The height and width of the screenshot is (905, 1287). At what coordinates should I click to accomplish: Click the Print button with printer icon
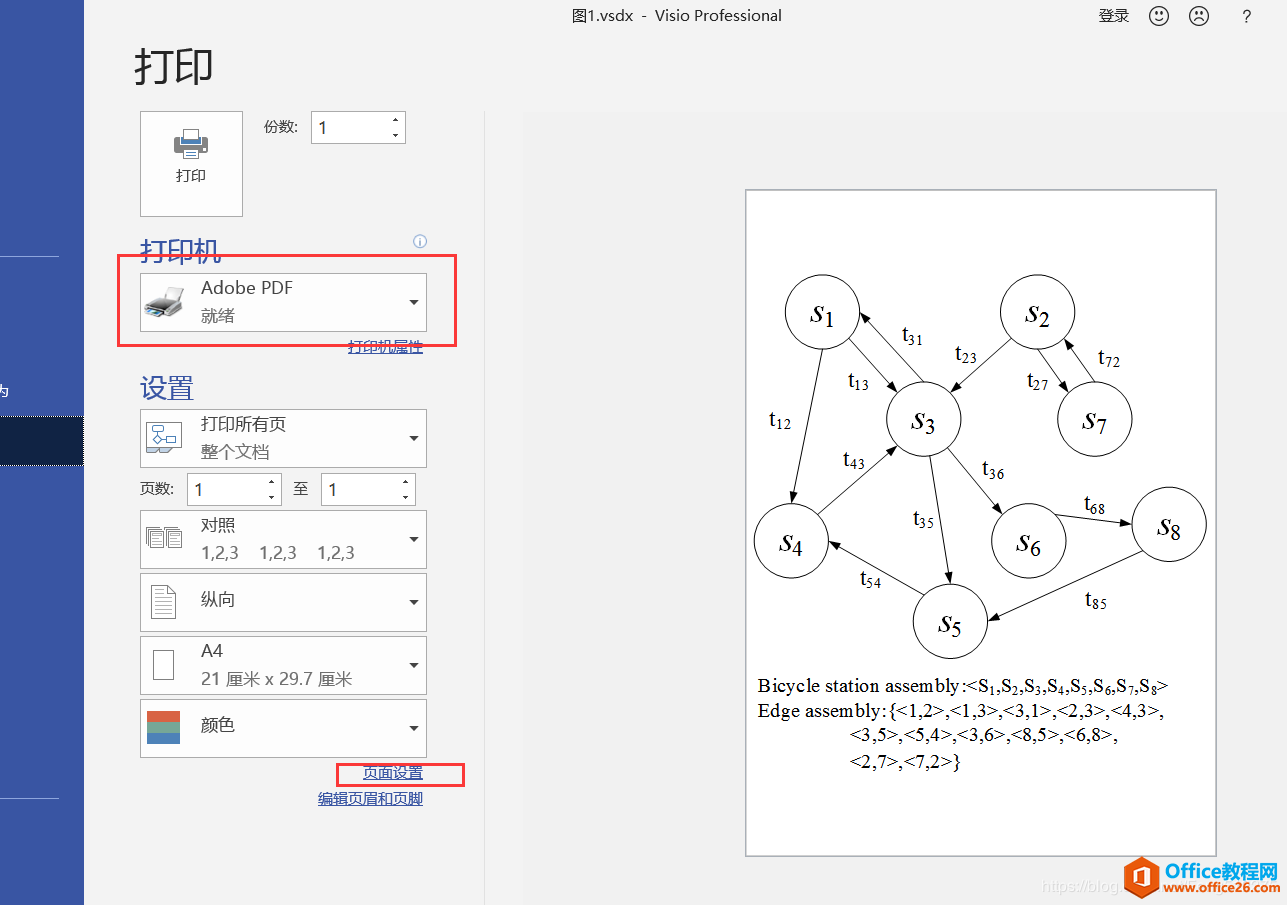(x=191, y=163)
